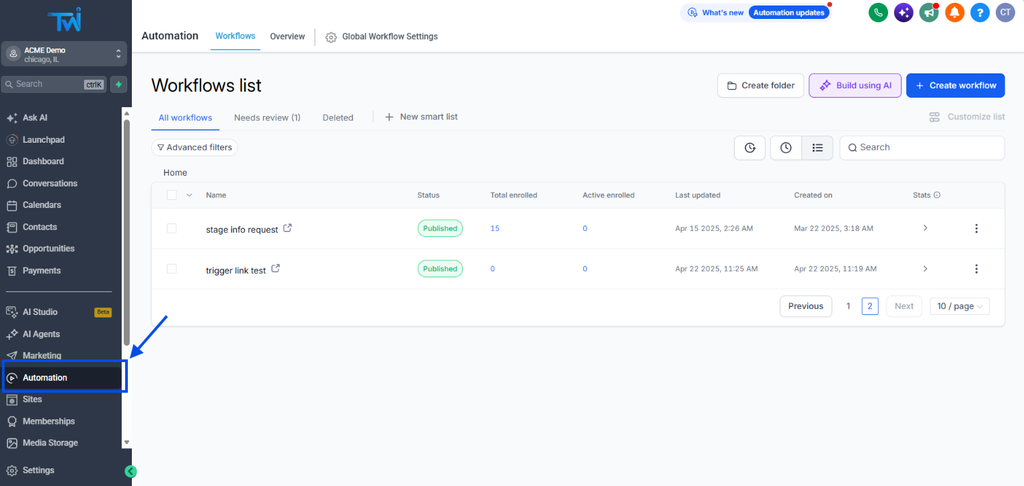This screenshot has height=486, width=1024.
Task: Click New smart list
Action: (421, 117)
